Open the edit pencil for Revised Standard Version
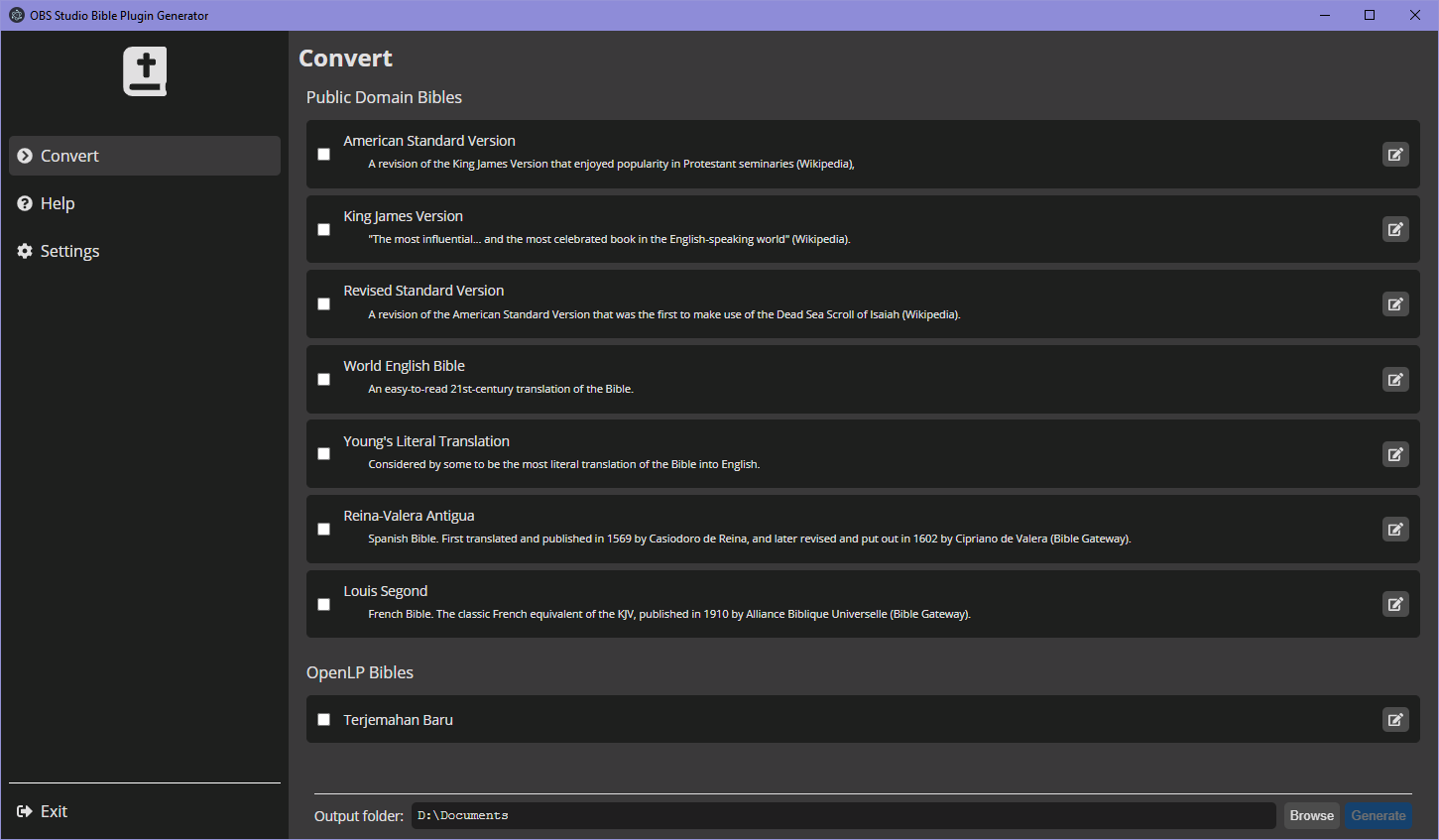The height and width of the screenshot is (840, 1439). pos(1395,303)
